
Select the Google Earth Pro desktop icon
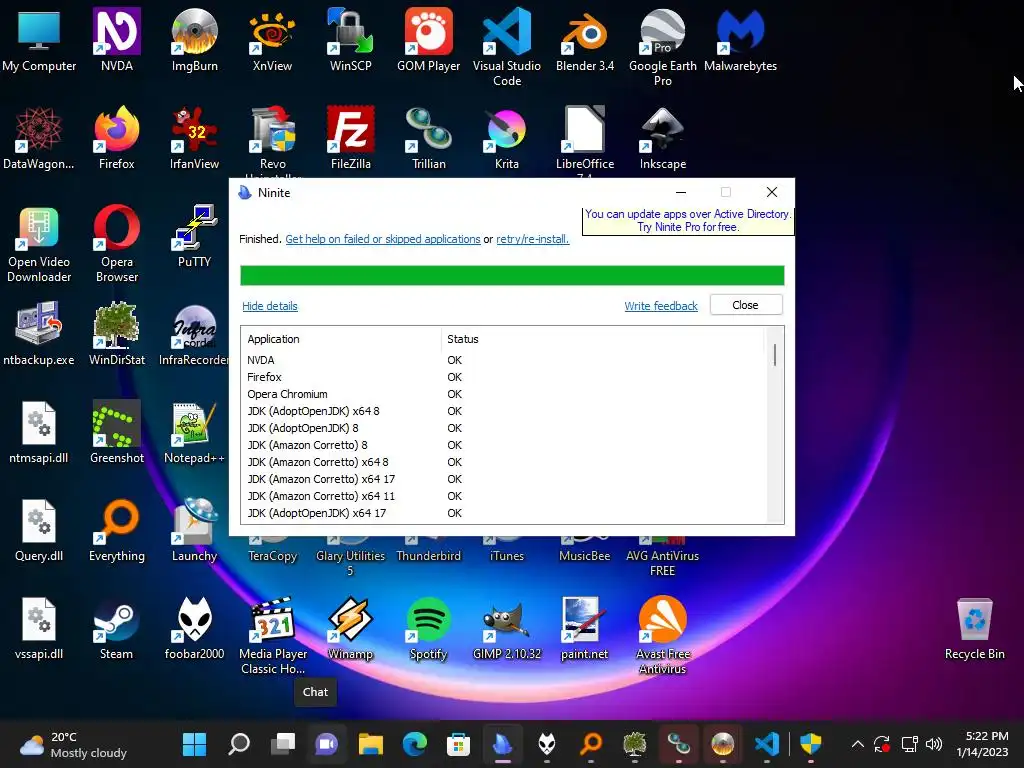click(663, 47)
